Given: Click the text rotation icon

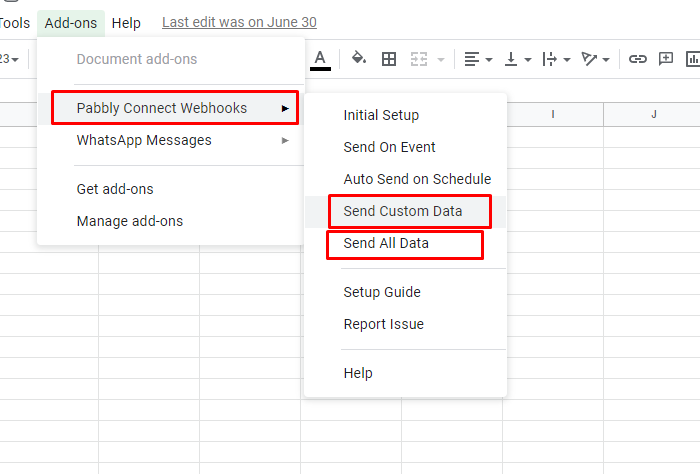Looking at the screenshot, I should pyautogui.click(x=589, y=59).
